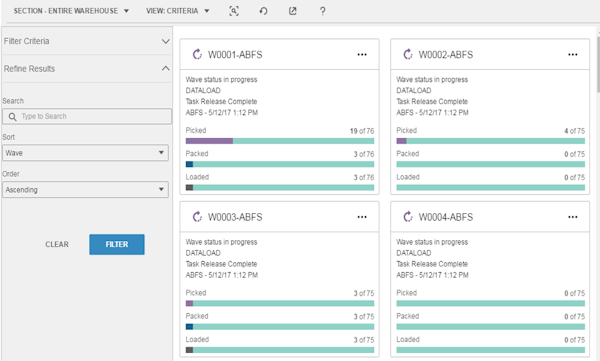This screenshot has height=361, width=600.
Task: Click the search zoom icon in the toolbar
Action: (234, 11)
